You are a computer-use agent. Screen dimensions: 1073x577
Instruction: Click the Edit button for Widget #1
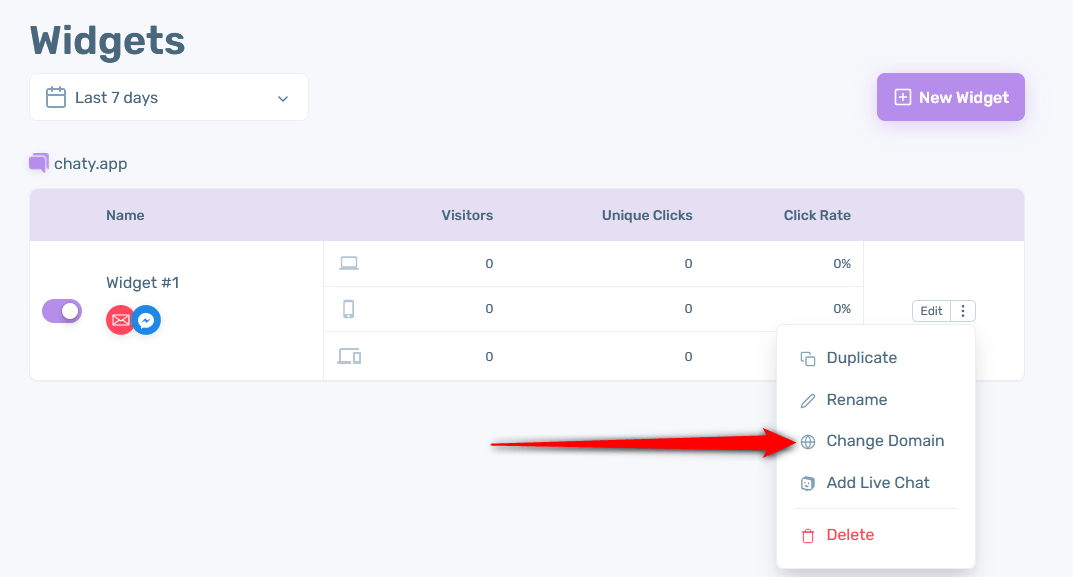pos(931,311)
